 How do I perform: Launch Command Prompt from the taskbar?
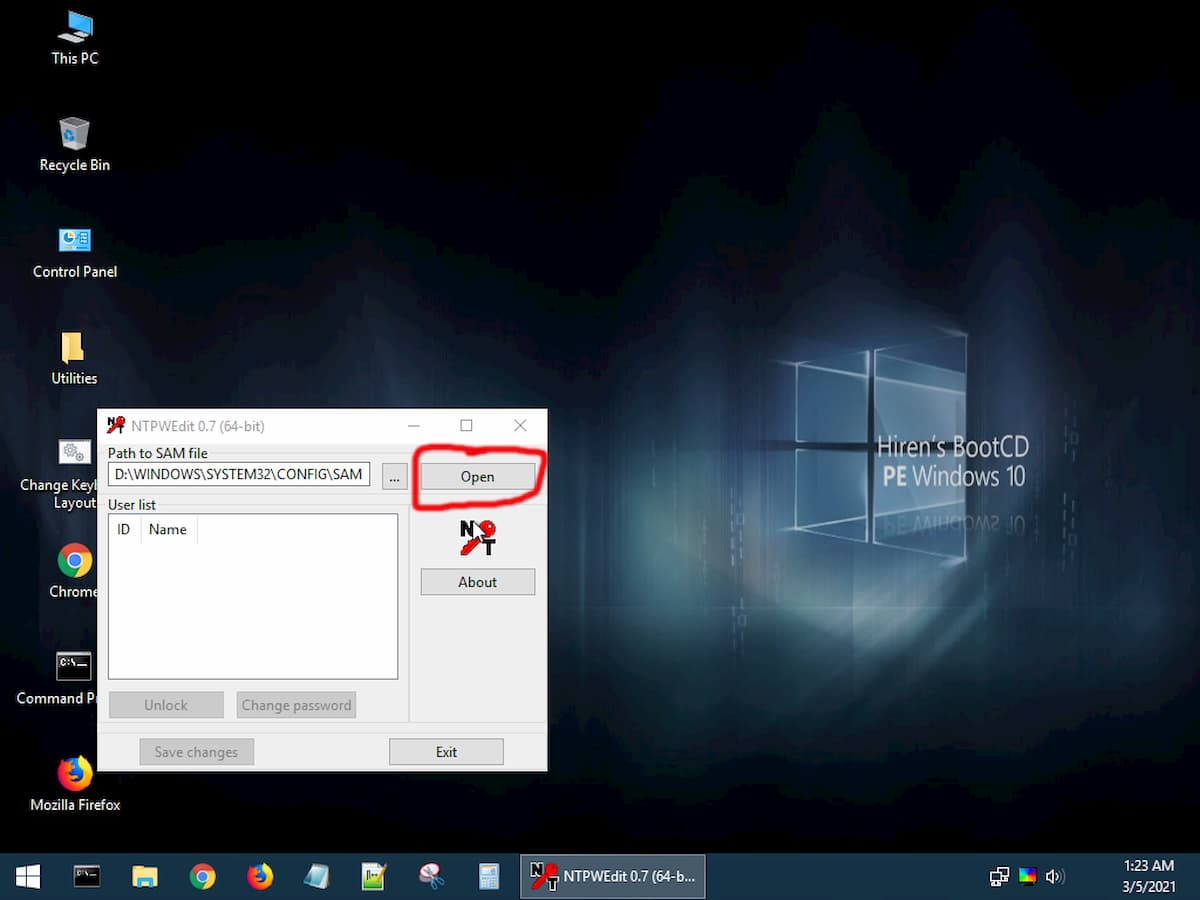tap(87, 877)
